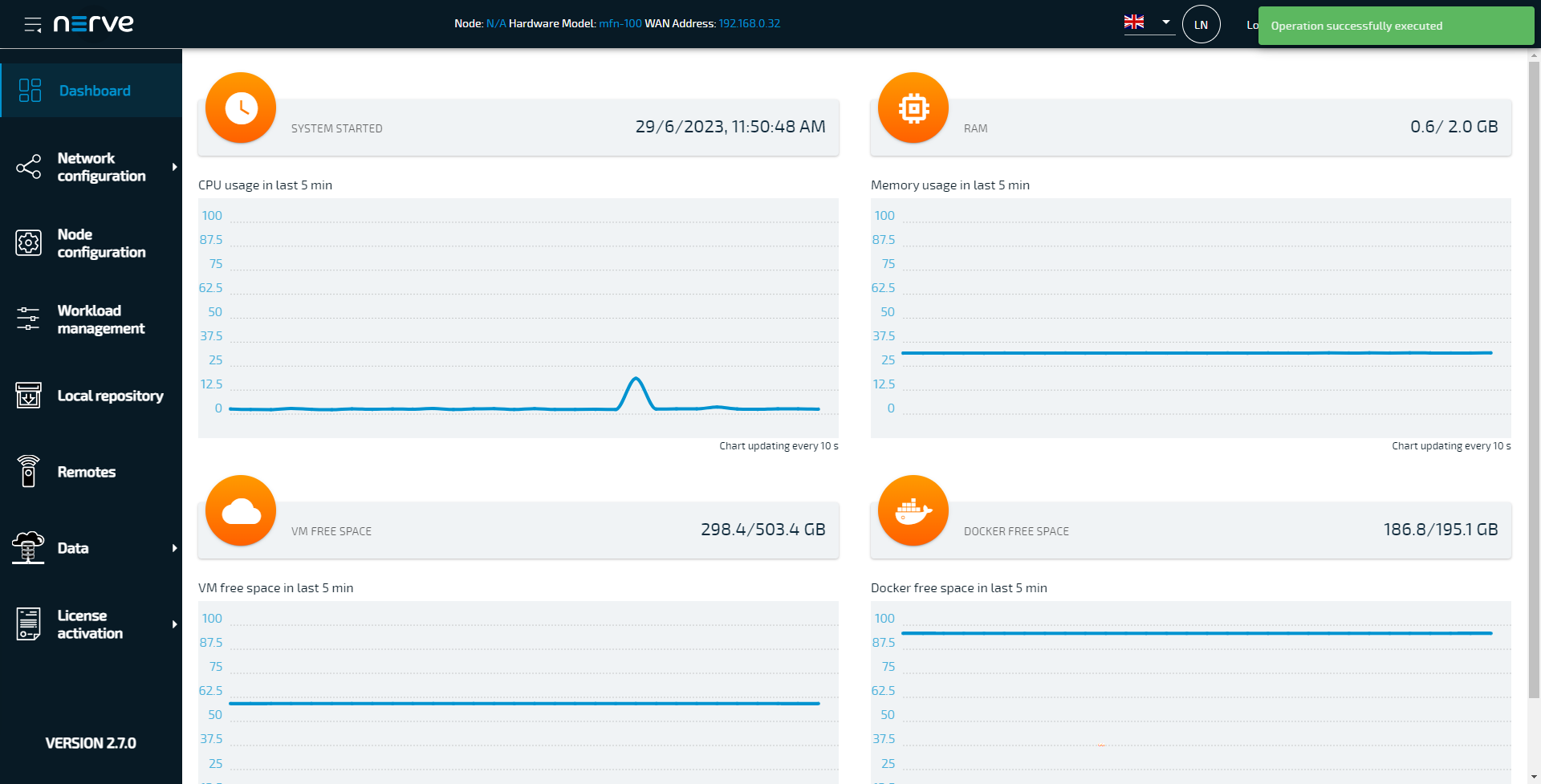The height and width of the screenshot is (784, 1541).
Task: Dismiss the Operation successfully executed notification
Action: point(1395,26)
